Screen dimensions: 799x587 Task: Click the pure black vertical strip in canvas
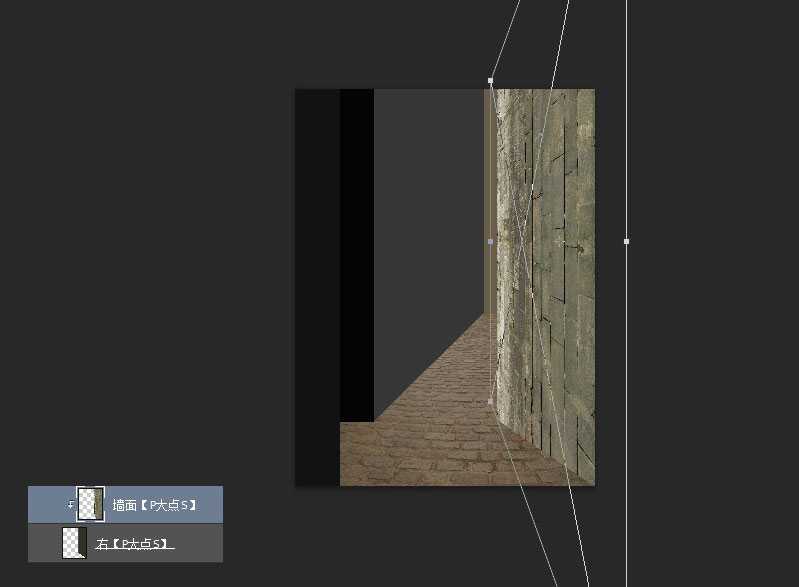pos(356,250)
